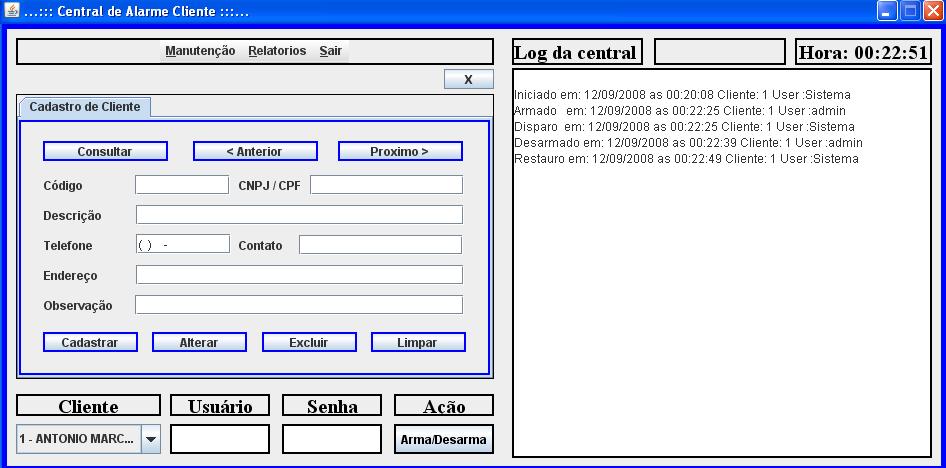The image size is (946, 468).
Task: Click the Consultar button
Action: (105, 151)
